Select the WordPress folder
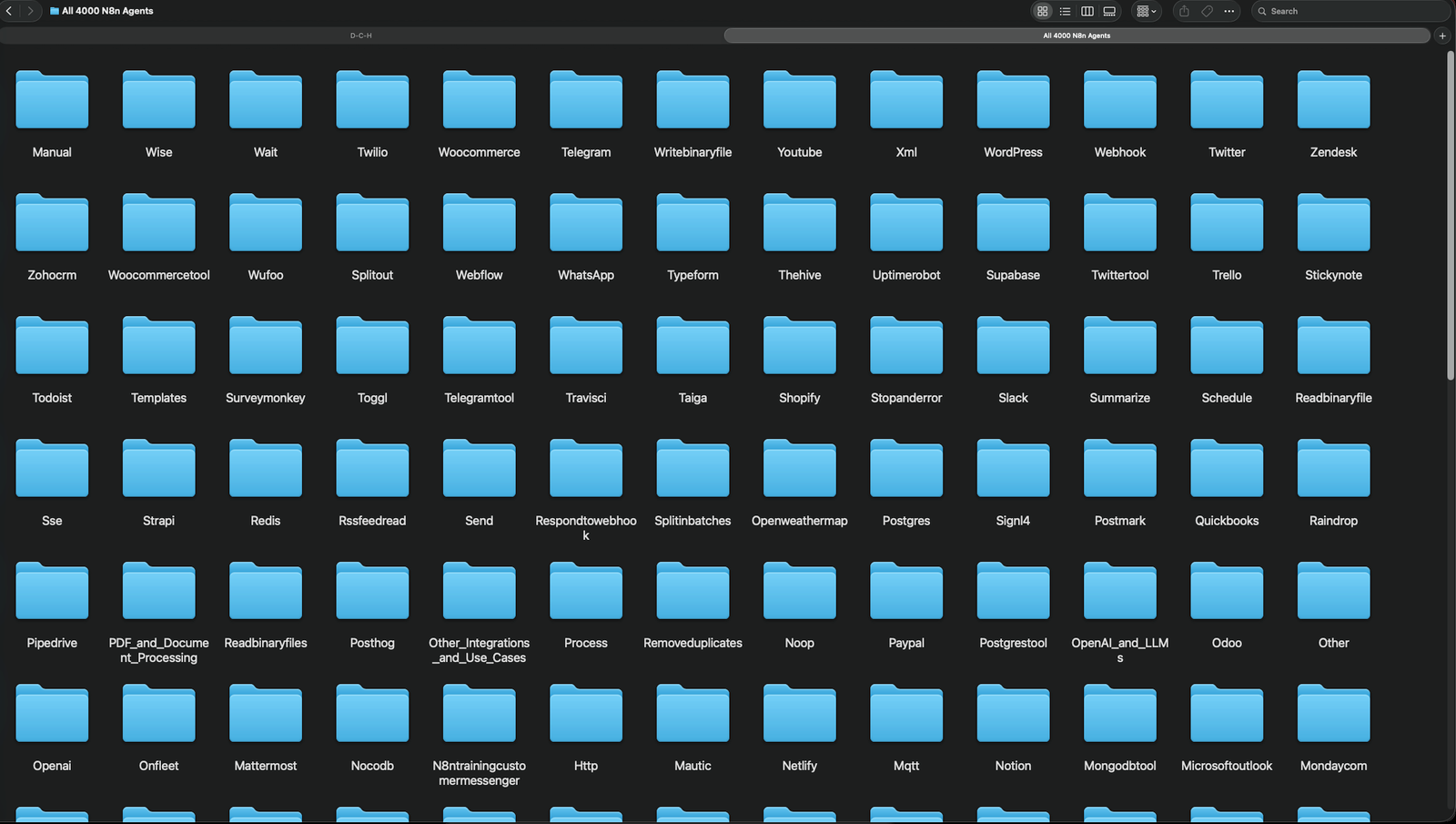The width and height of the screenshot is (1456, 824). [1013, 100]
